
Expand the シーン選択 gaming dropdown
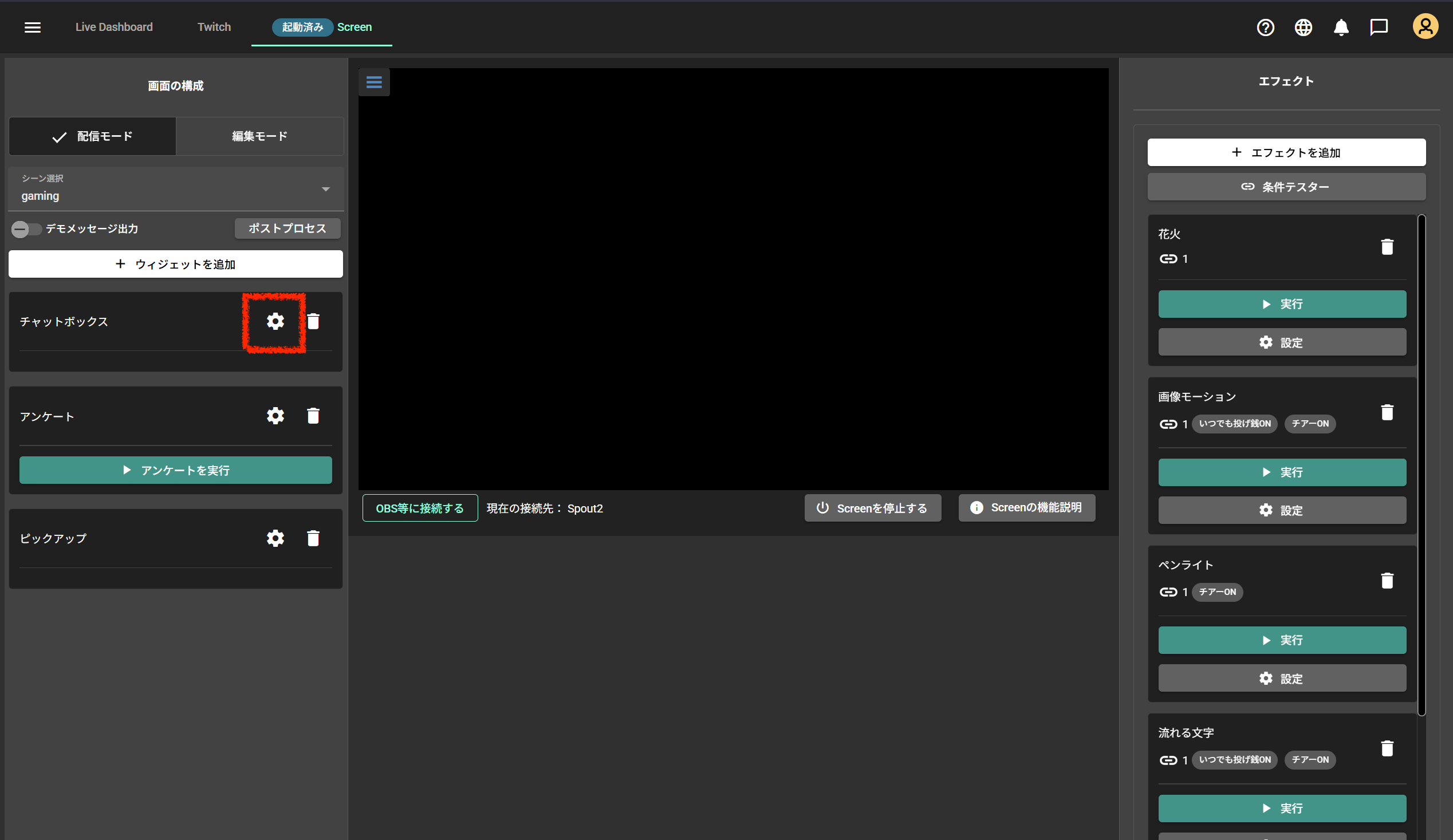coord(176,188)
